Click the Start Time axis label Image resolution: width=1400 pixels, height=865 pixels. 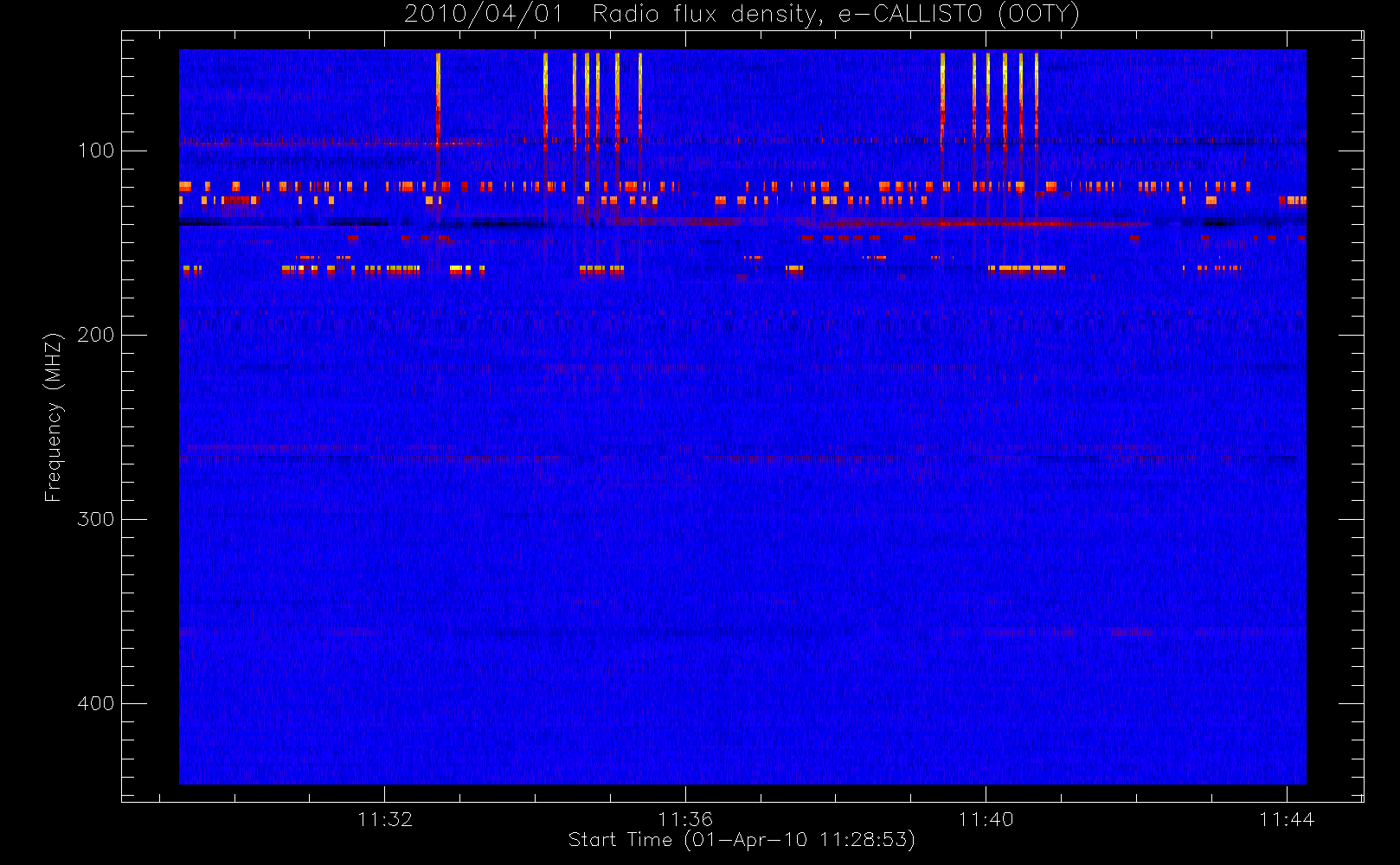[742, 840]
